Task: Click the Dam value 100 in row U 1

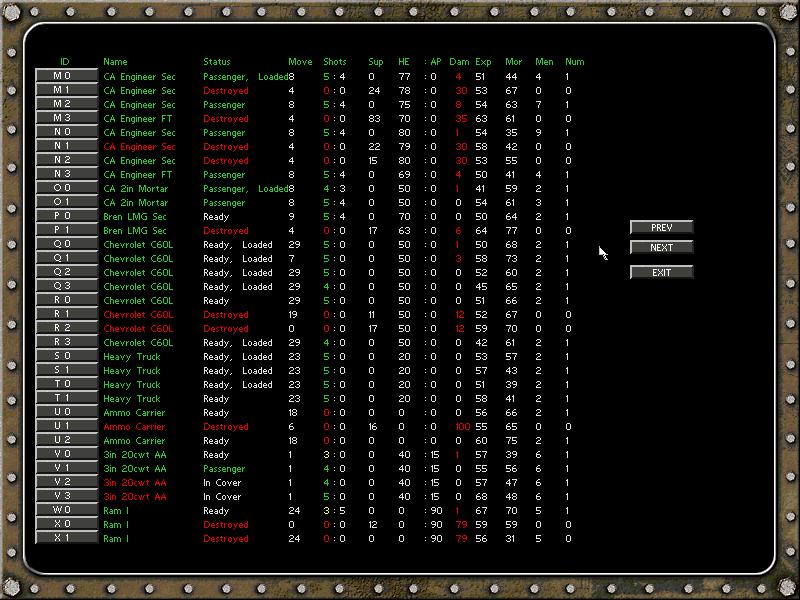Action: coord(463,427)
